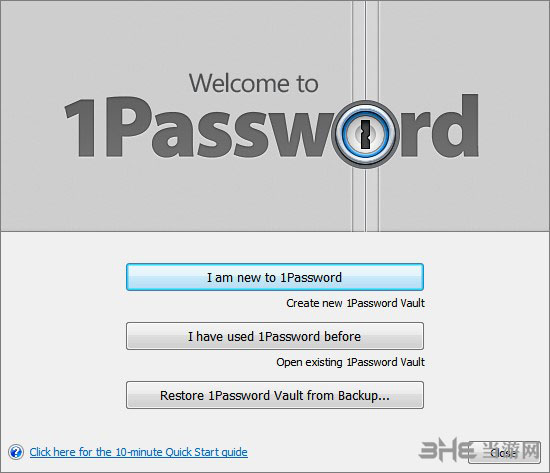Open the 10-minute Quick Start guide link
Screen dimensions: 550x473
(139, 452)
